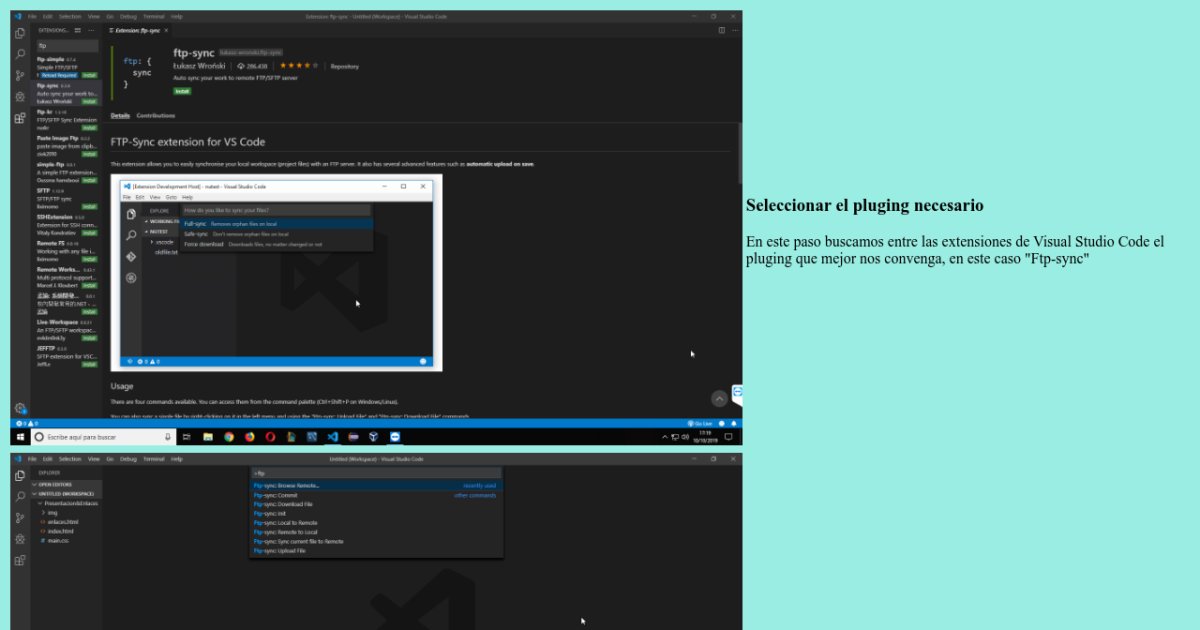Image resolution: width=1200 pixels, height=630 pixels.
Task: Select Ftp-sync: Upload File command
Action: [280, 551]
